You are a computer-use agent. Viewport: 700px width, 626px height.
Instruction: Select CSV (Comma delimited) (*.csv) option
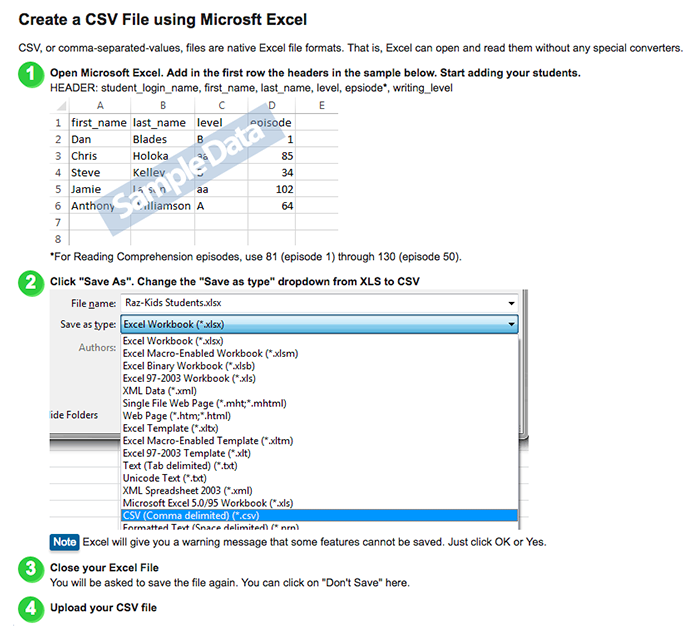click(319, 515)
